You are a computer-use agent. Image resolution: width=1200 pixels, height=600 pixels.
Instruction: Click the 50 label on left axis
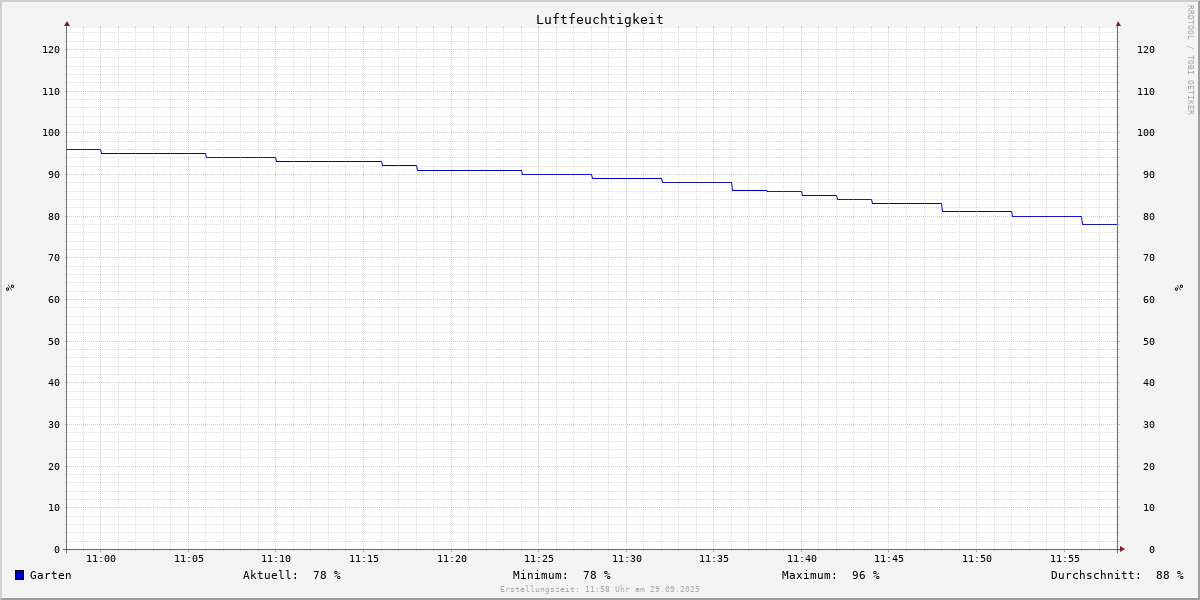(54, 341)
